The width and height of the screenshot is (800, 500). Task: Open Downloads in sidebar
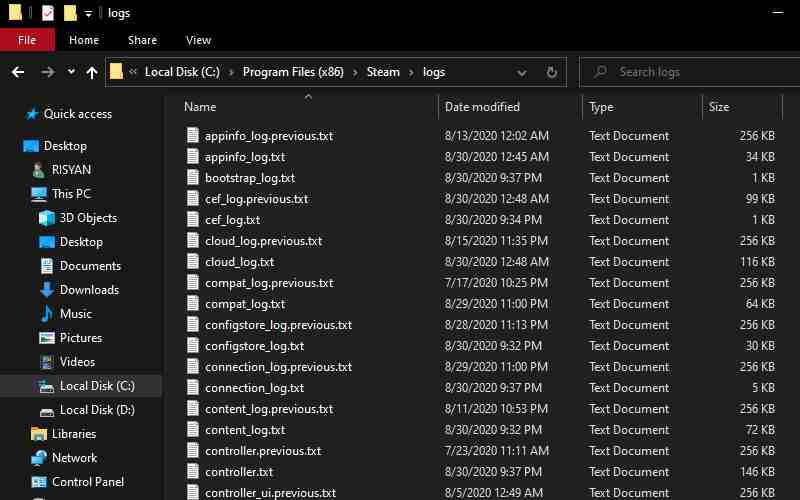(89, 290)
